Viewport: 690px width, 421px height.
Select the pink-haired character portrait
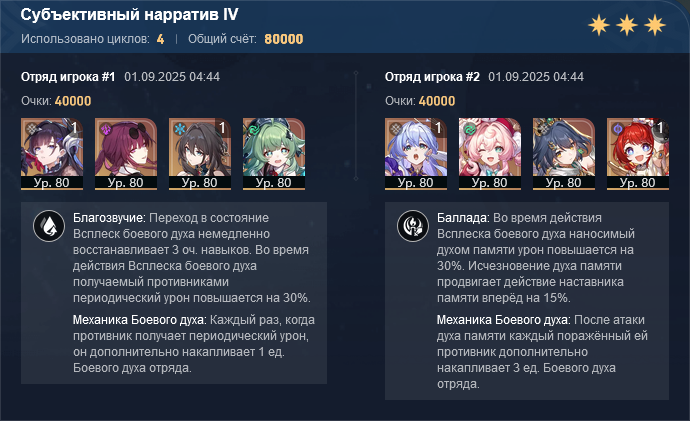490,154
